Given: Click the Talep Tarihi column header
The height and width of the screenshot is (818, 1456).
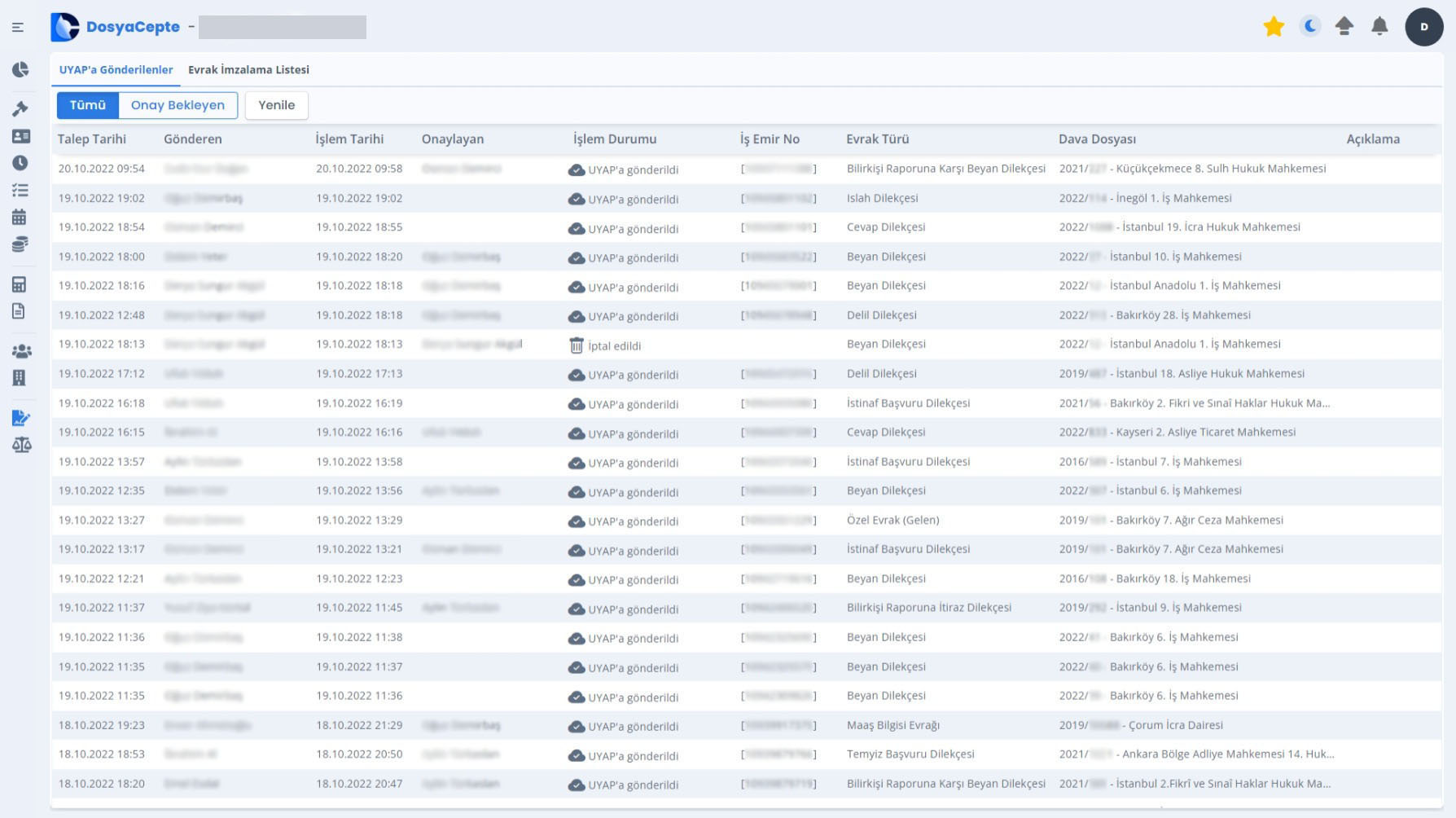Looking at the screenshot, I should point(92,139).
